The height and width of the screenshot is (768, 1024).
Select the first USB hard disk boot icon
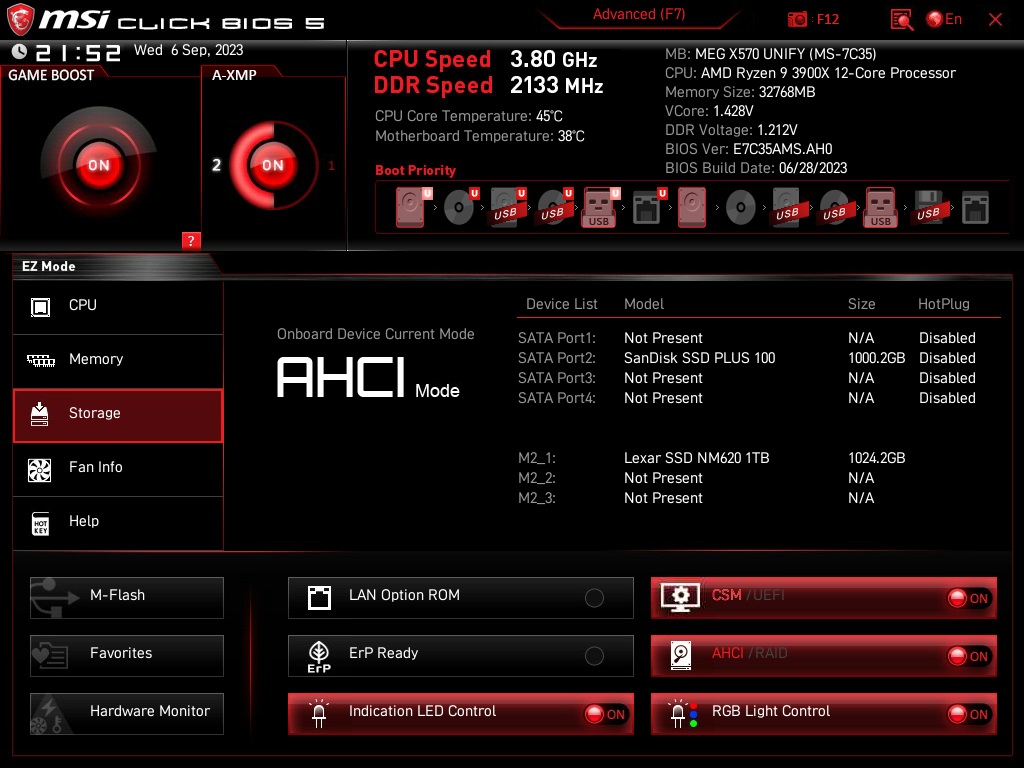coord(507,208)
